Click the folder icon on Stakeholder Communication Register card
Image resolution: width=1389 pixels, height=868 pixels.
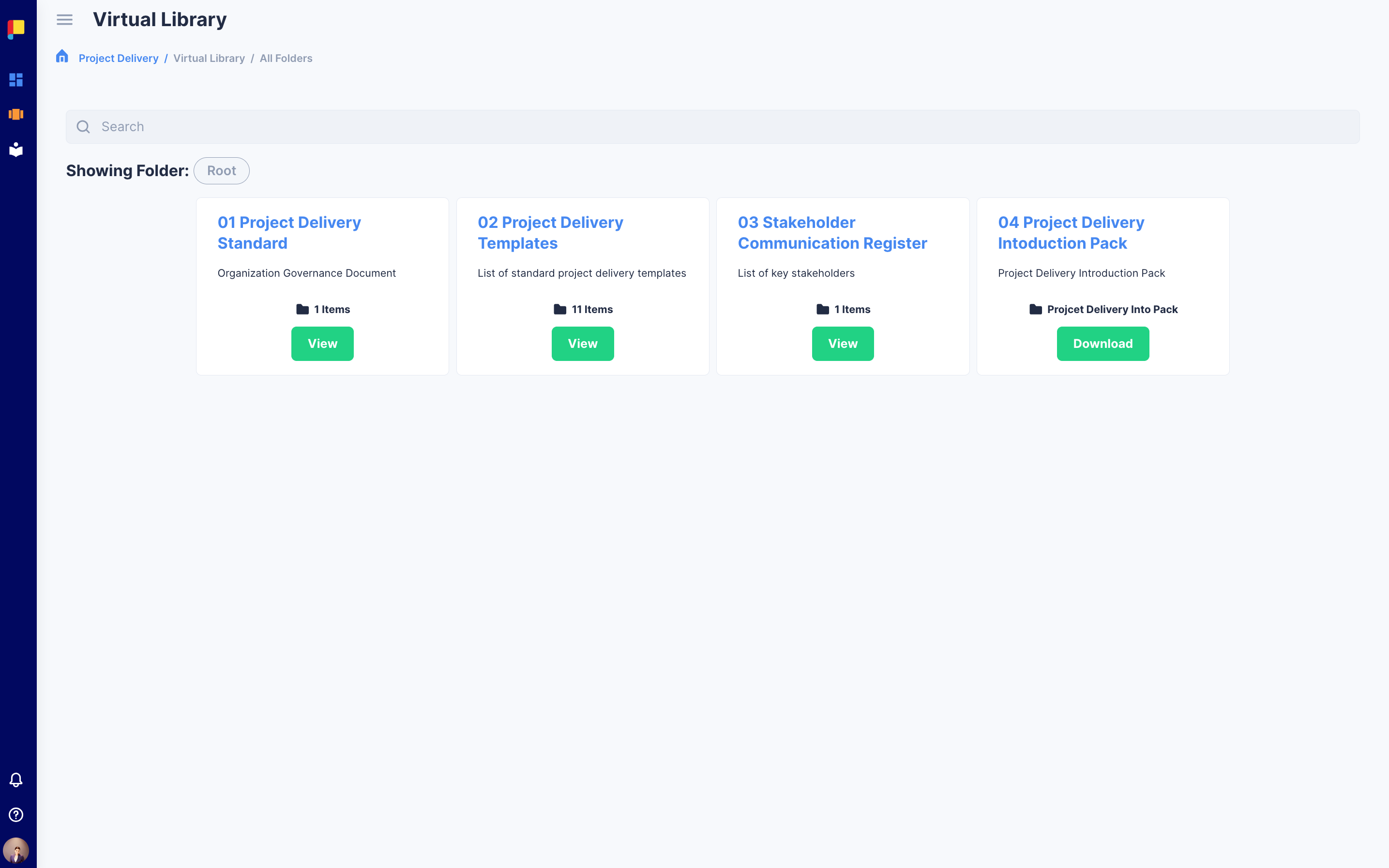[x=821, y=308]
